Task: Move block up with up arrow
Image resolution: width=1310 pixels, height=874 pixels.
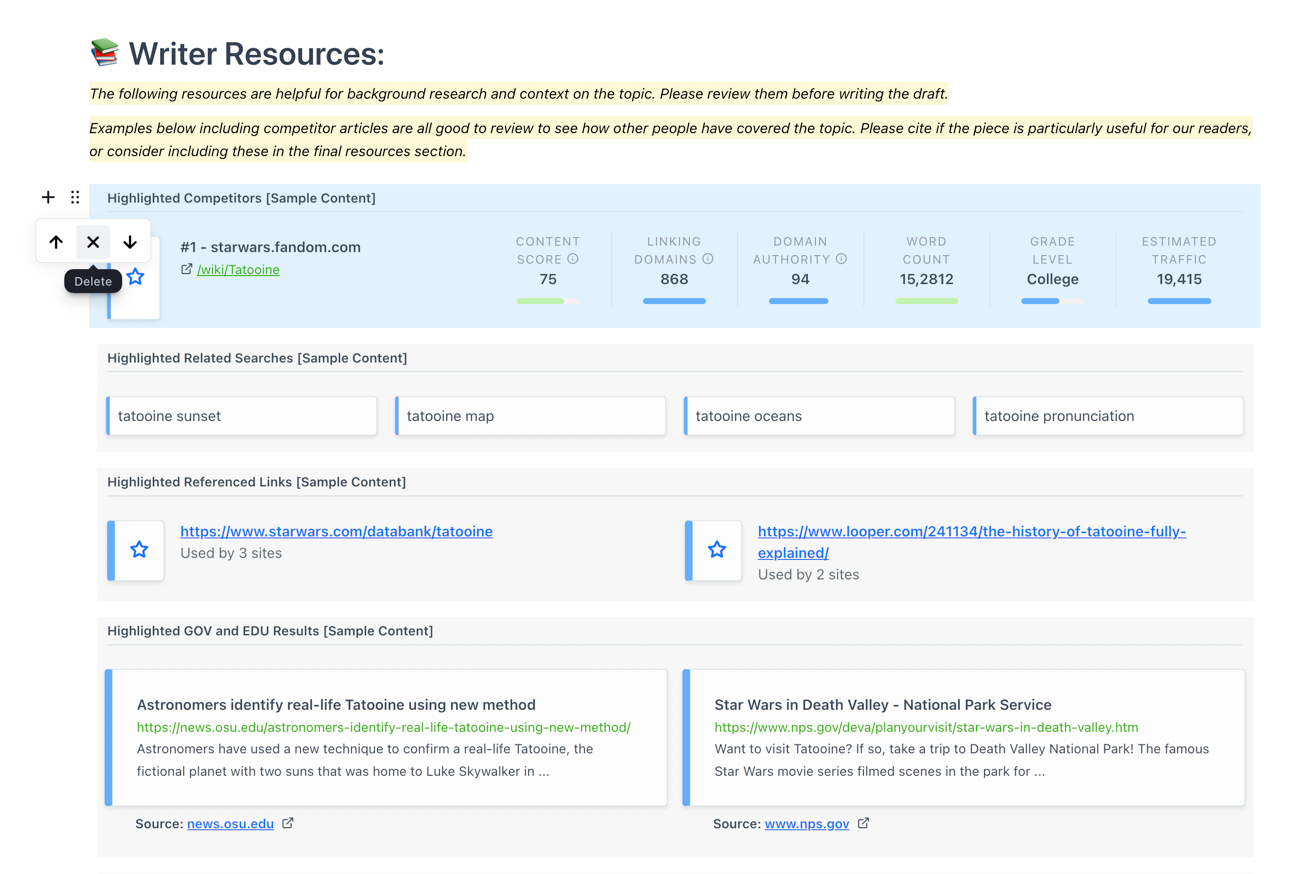Action: [x=56, y=242]
